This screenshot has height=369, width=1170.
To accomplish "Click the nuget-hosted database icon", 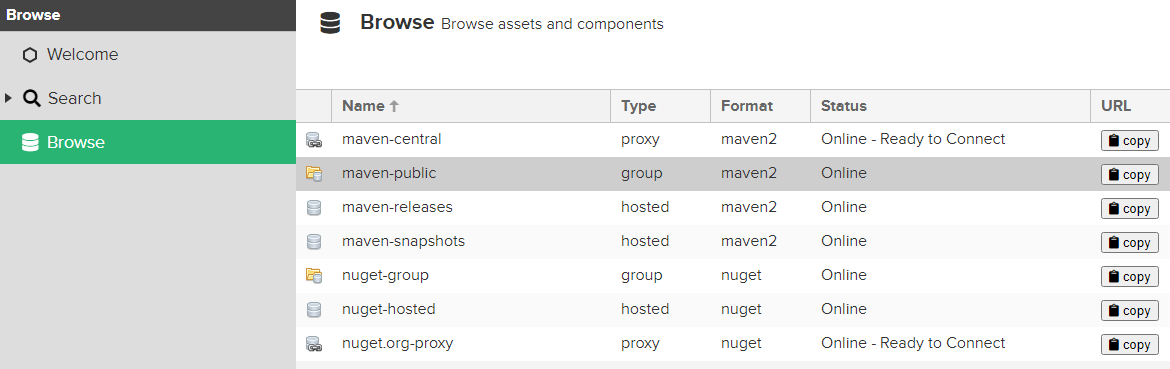I will click(314, 309).
